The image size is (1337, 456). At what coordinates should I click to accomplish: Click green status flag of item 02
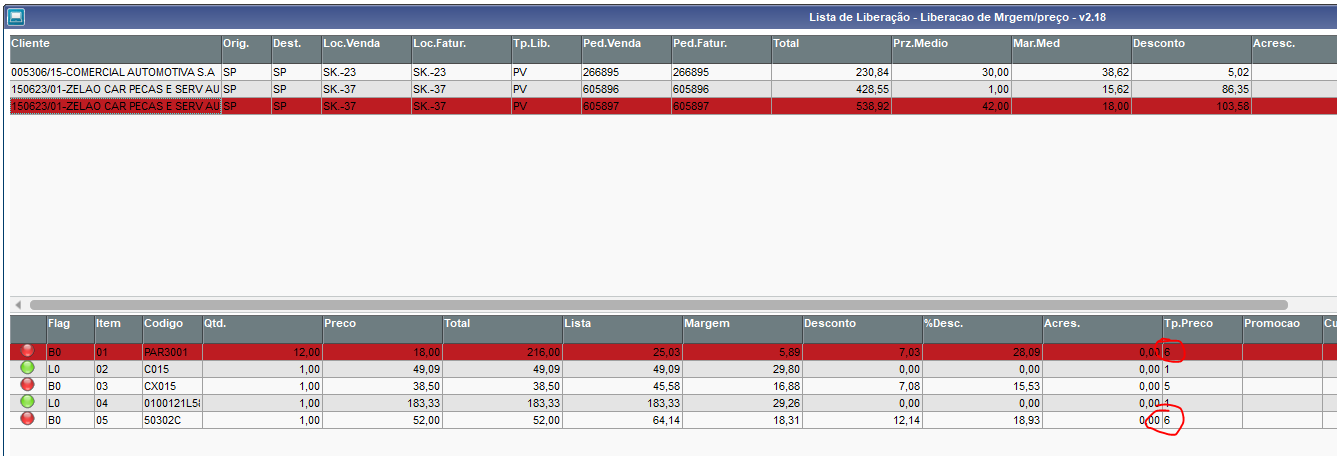tap(27, 368)
